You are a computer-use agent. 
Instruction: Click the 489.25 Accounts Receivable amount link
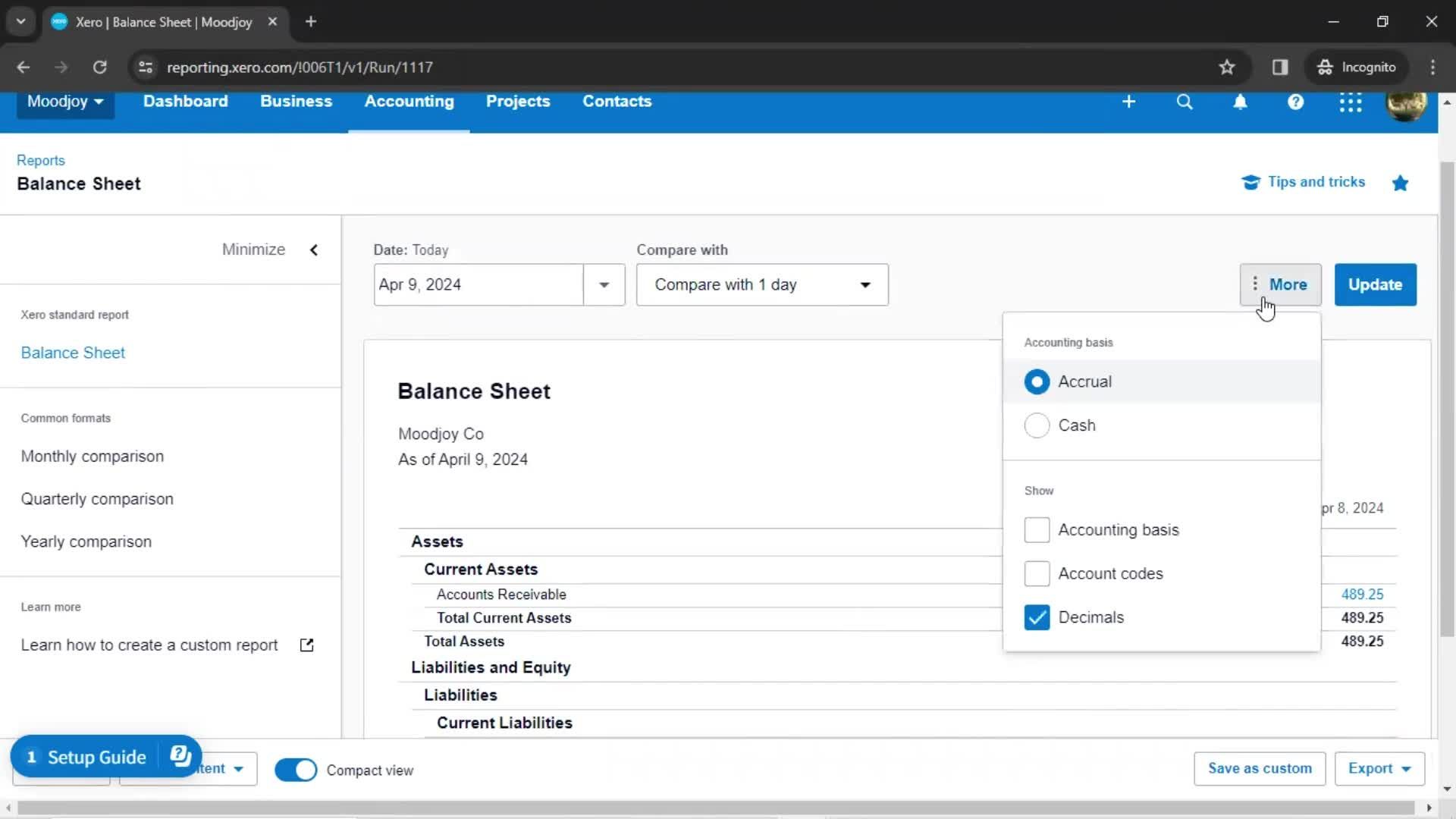[x=1362, y=595]
